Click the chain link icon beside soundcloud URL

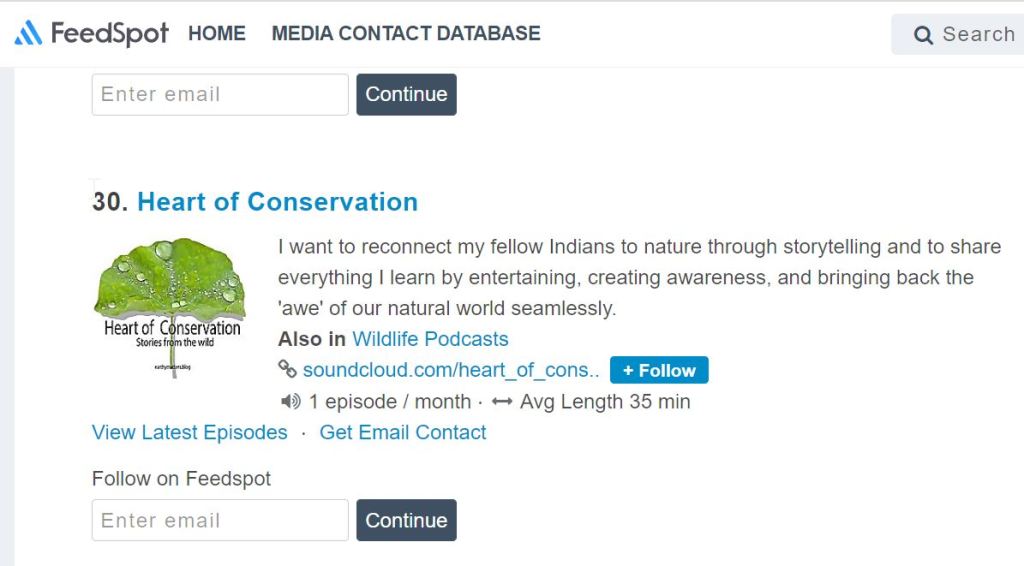(x=288, y=370)
